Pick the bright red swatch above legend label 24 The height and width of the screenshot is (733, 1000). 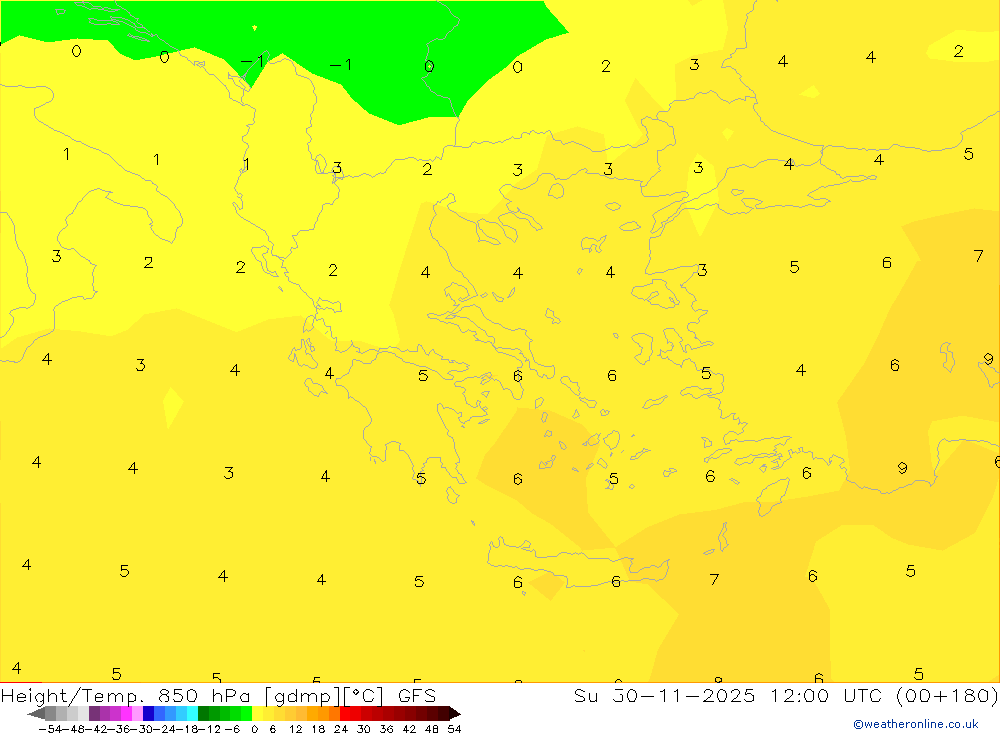click(x=345, y=714)
